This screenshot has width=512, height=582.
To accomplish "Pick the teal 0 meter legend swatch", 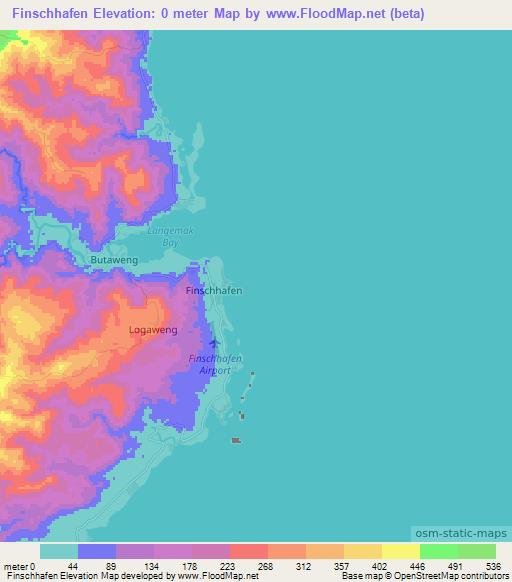I will pyautogui.click(x=59, y=551).
